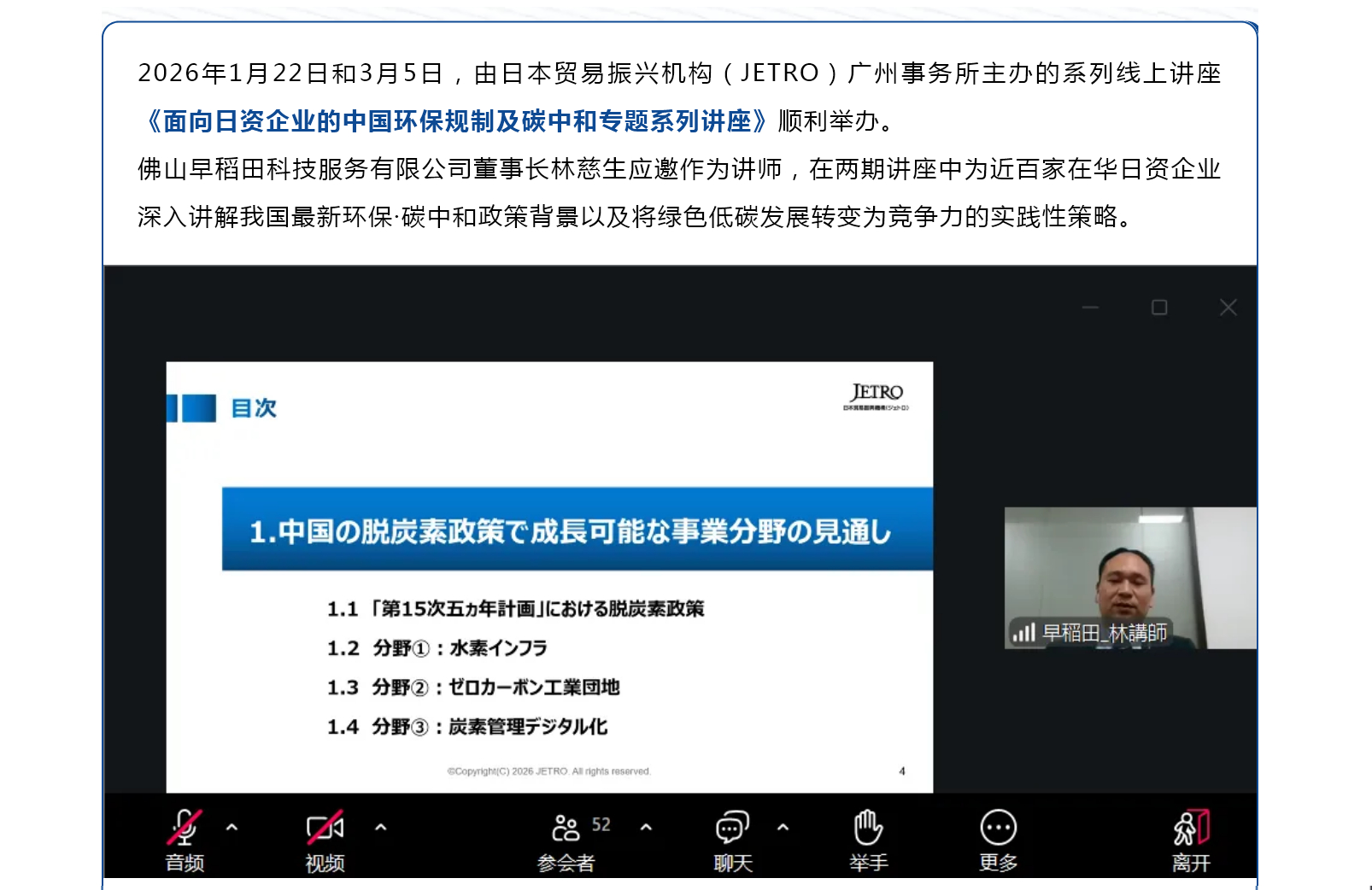This screenshot has width=1372, height=890.
Task: Open the More options menu
Action: pos(998,827)
